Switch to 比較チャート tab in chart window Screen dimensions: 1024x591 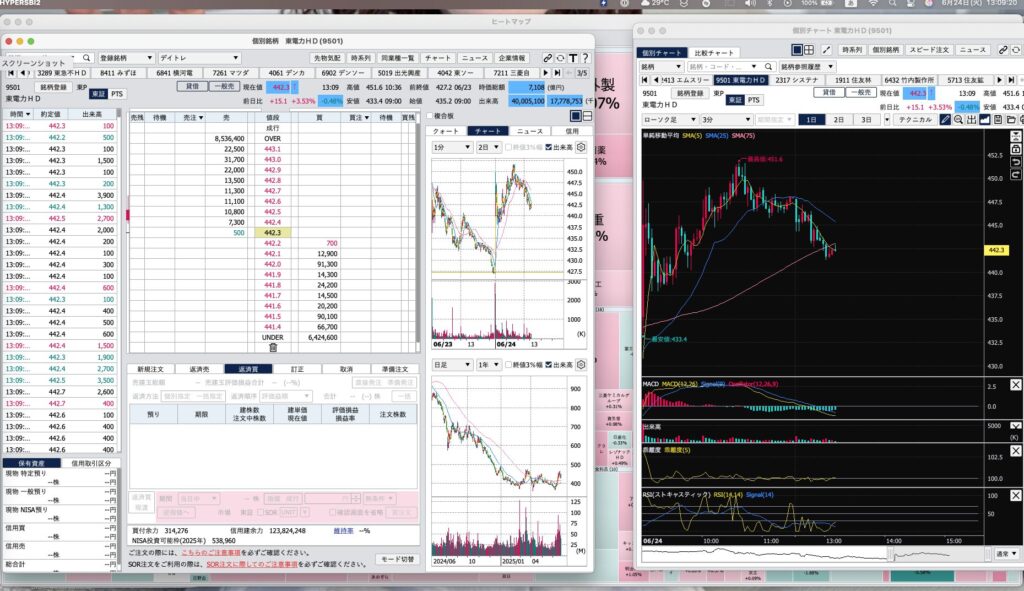click(x=713, y=52)
